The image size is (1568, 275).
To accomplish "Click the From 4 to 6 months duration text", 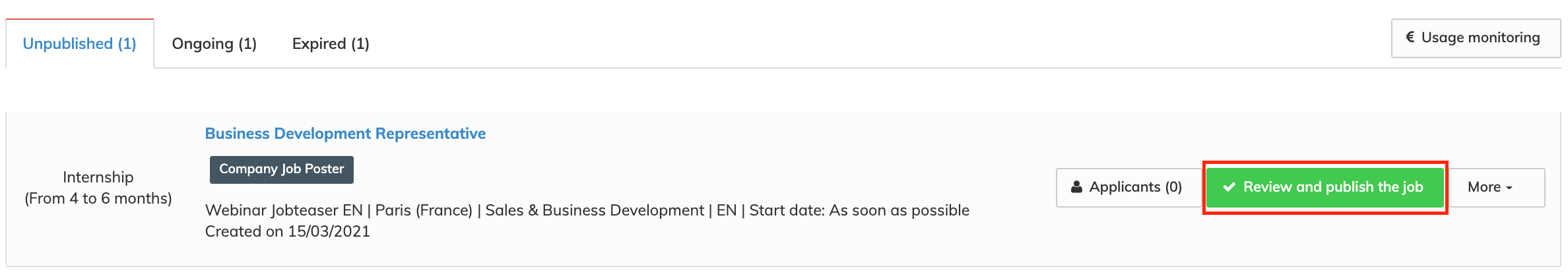I will 98,198.
